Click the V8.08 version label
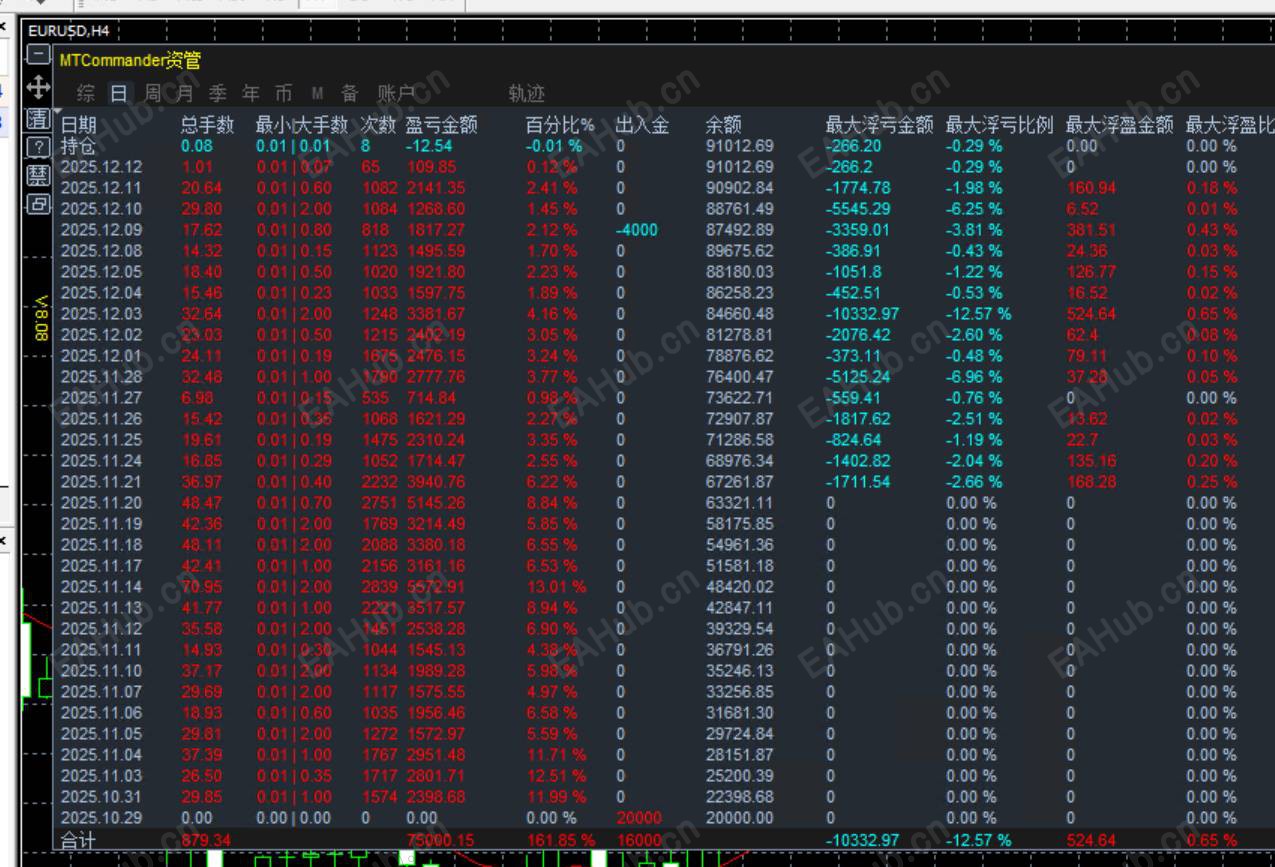1275x867 pixels. click(x=41, y=318)
